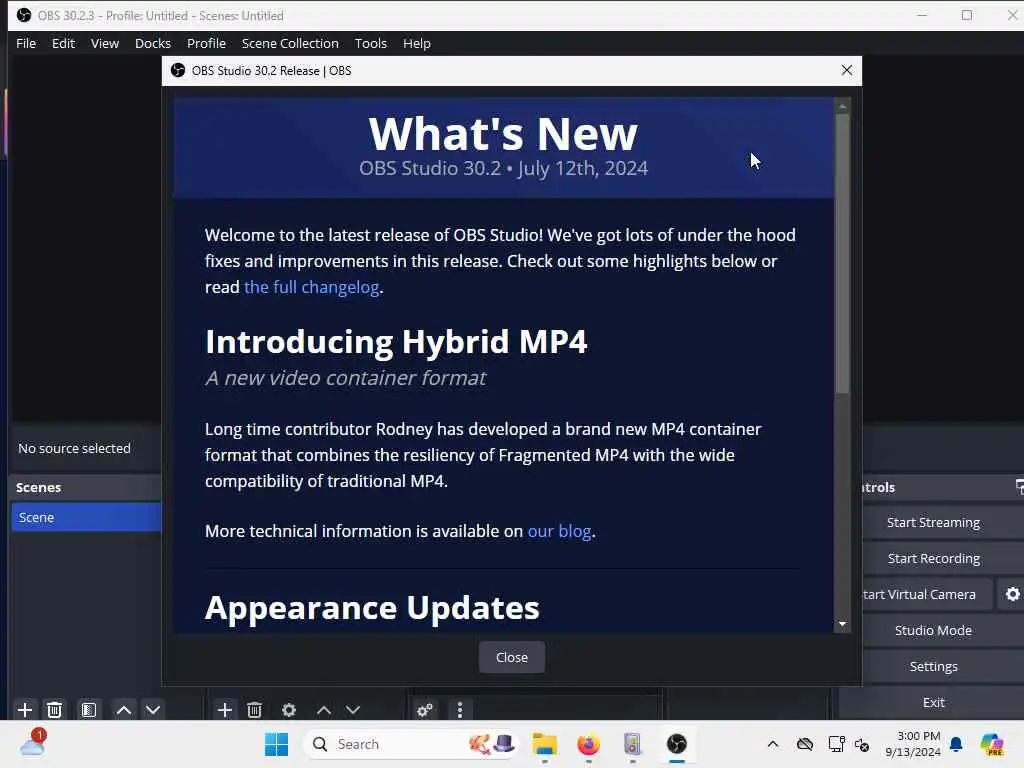Move scene up with arrow icon
Image resolution: width=1024 pixels, height=768 pixels.
pyautogui.click(x=123, y=709)
